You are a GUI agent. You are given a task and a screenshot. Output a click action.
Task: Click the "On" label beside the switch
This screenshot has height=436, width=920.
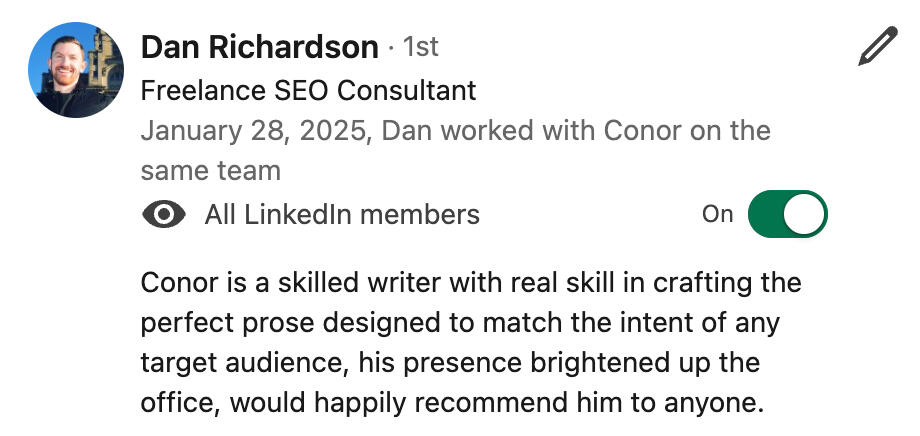(x=717, y=214)
